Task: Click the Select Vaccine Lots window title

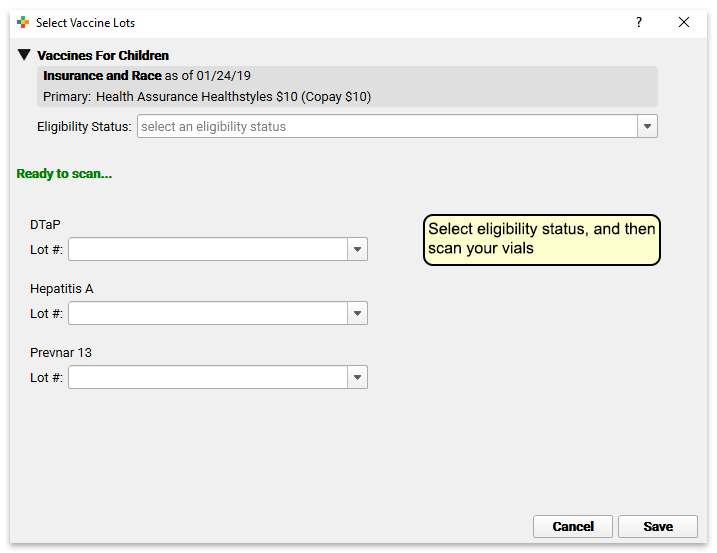Action: pos(86,23)
